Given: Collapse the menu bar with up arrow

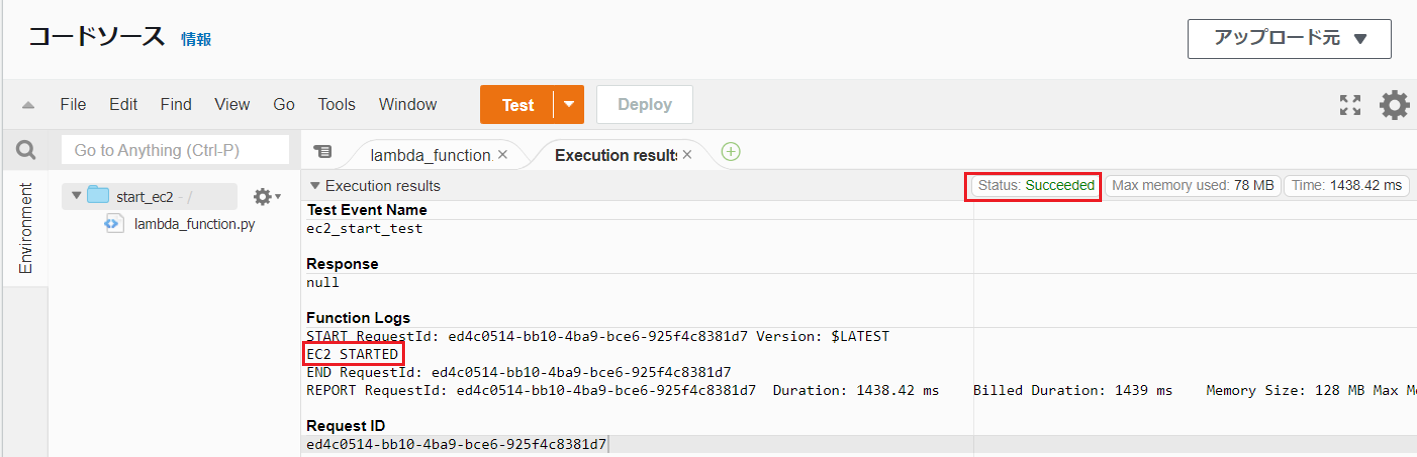Looking at the screenshot, I should click(x=28, y=105).
